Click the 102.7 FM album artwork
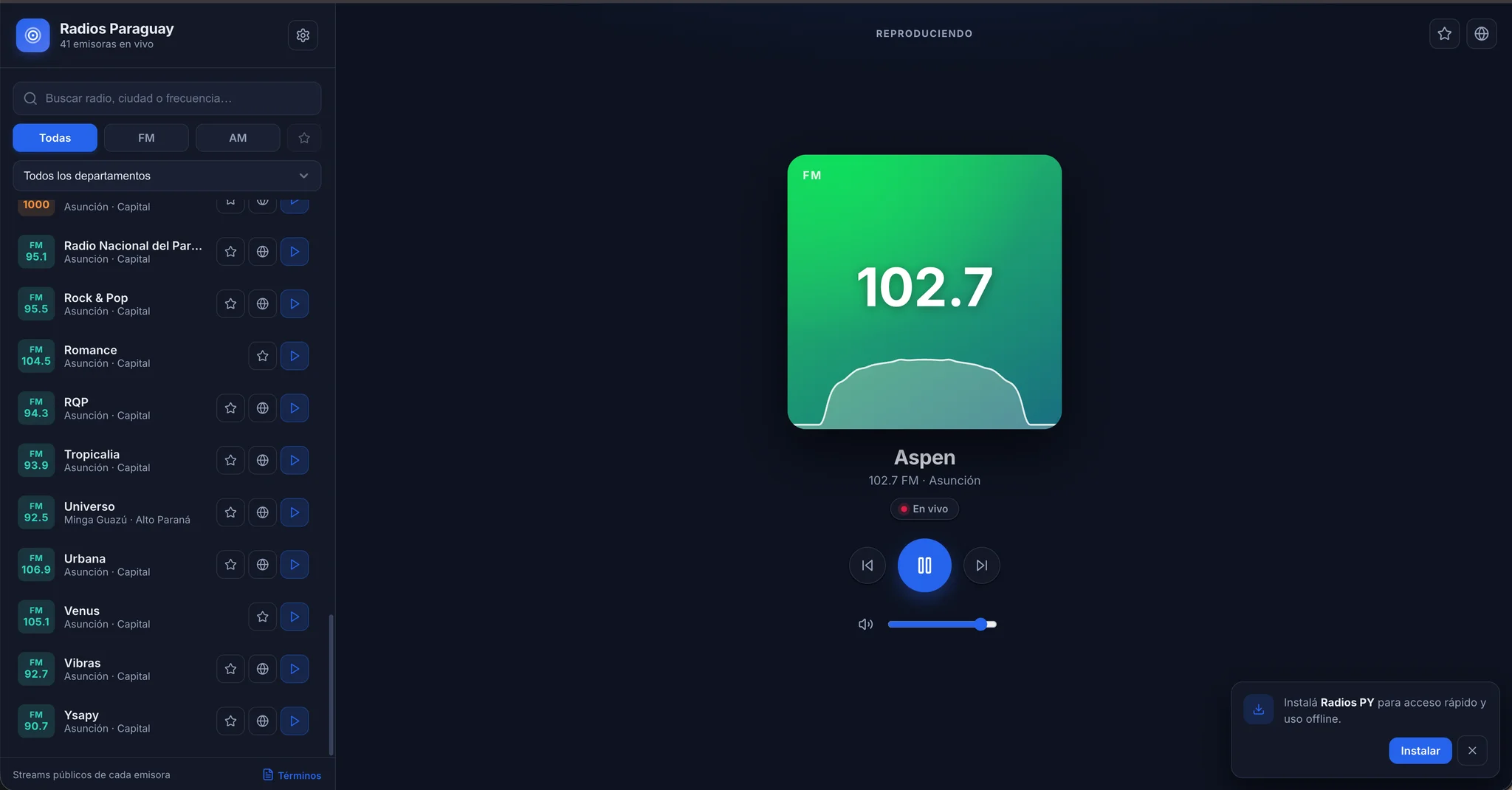The image size is (1512, 790). coord(924,292)
